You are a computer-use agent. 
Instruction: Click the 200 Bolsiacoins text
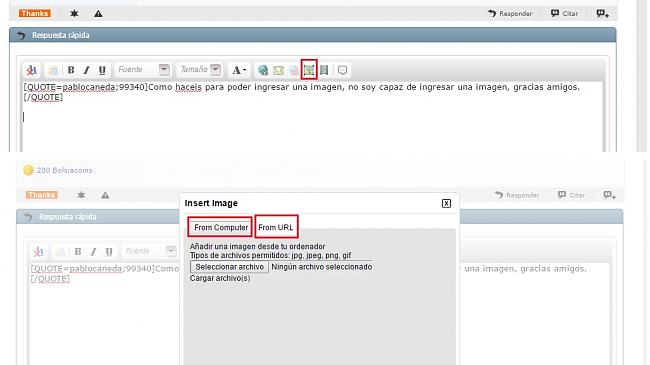click(x=65, y=170)
